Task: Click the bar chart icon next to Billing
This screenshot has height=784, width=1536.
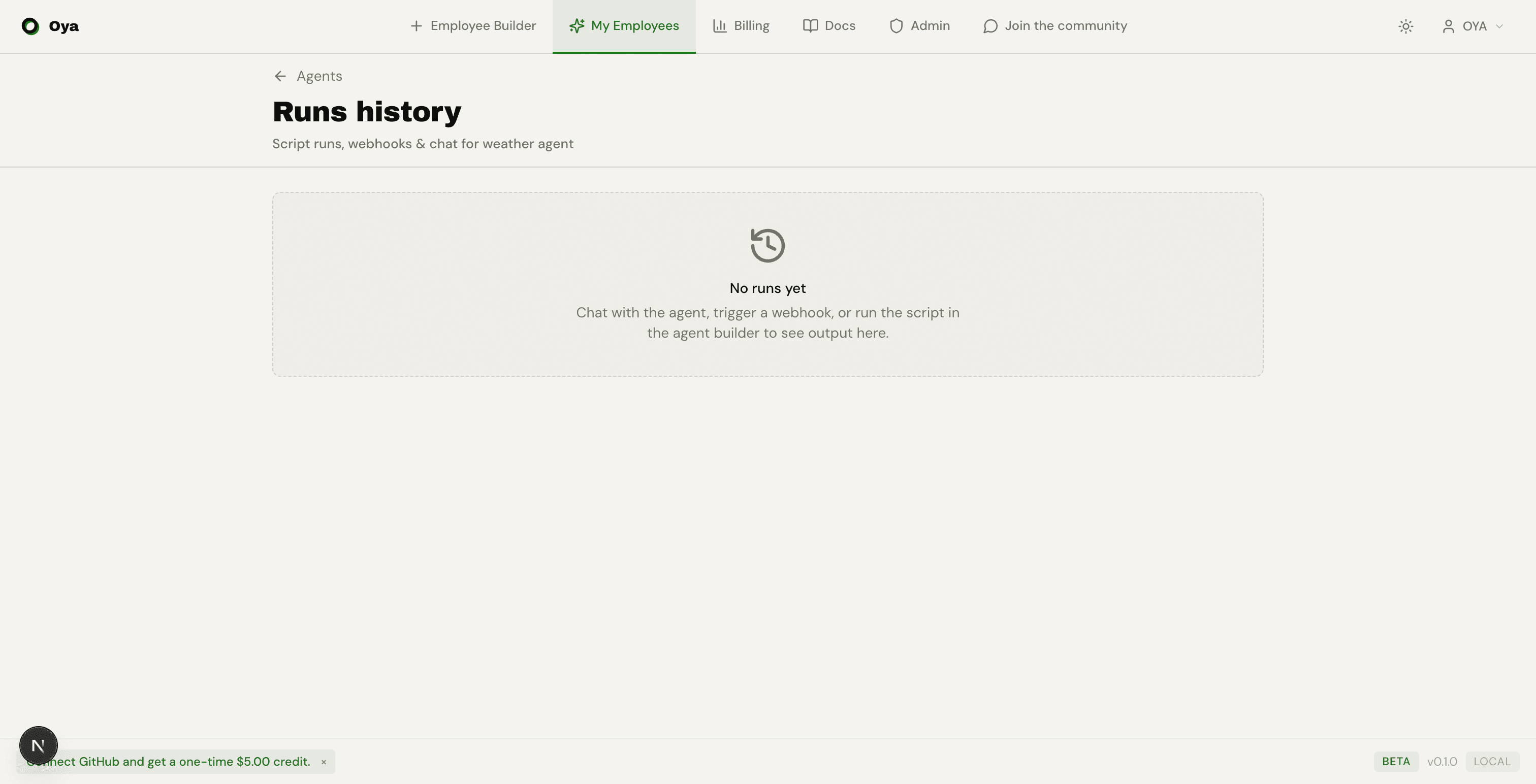Action: (x=720, y=25)
